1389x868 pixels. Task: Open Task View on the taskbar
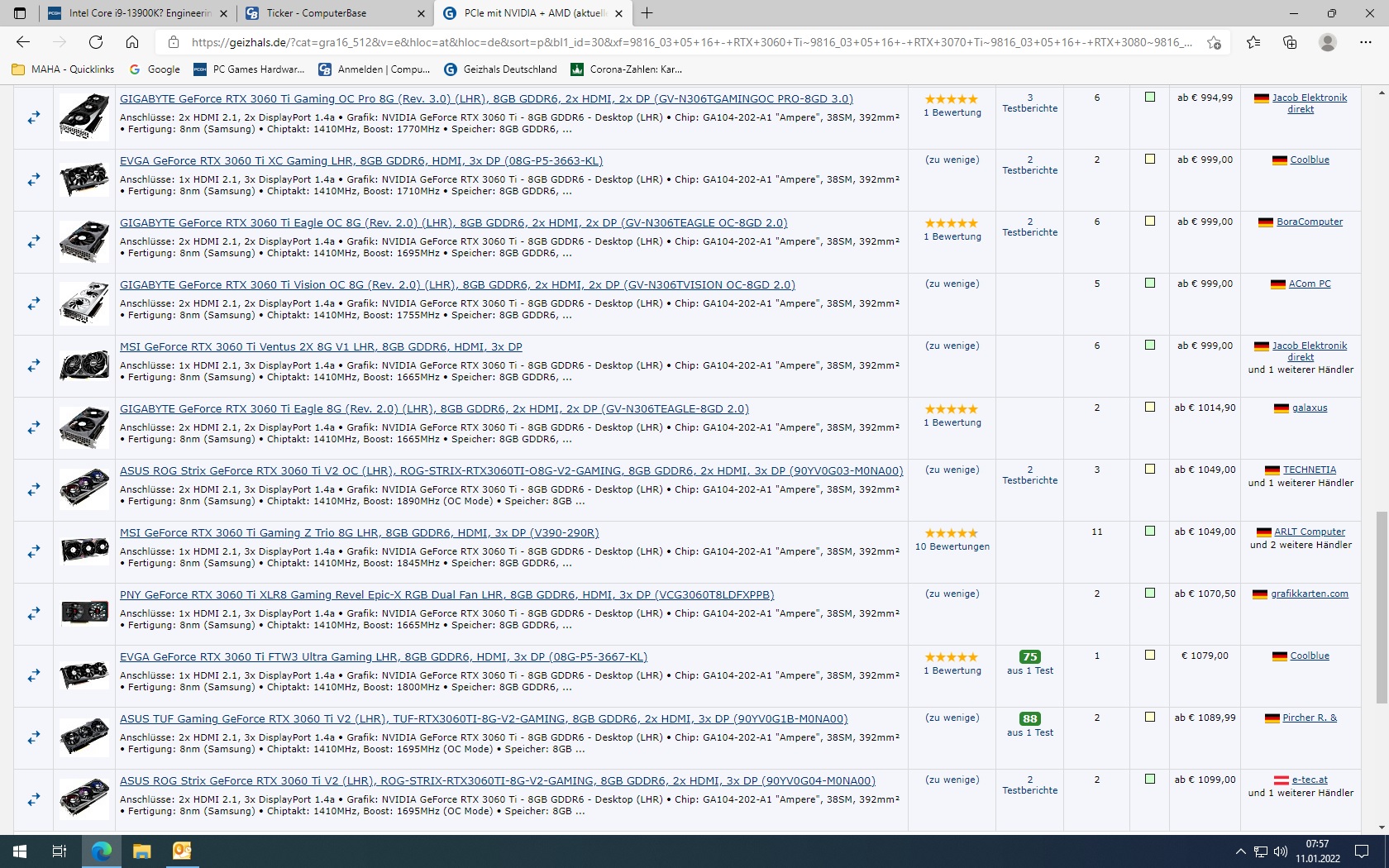(x=60, y=851)
